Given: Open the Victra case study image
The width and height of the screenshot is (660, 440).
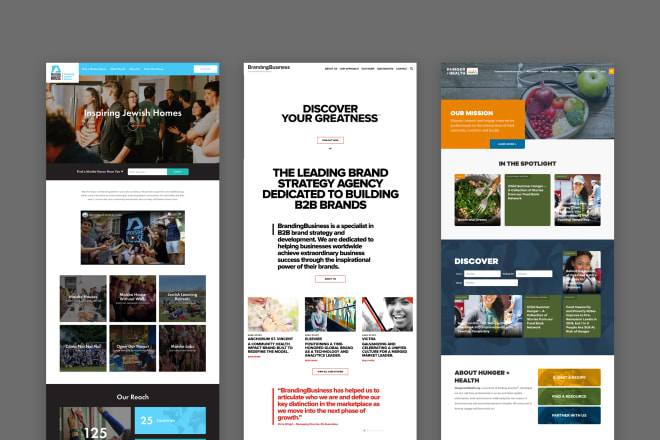Looking at the screenshot, I should tap(387, 314).
